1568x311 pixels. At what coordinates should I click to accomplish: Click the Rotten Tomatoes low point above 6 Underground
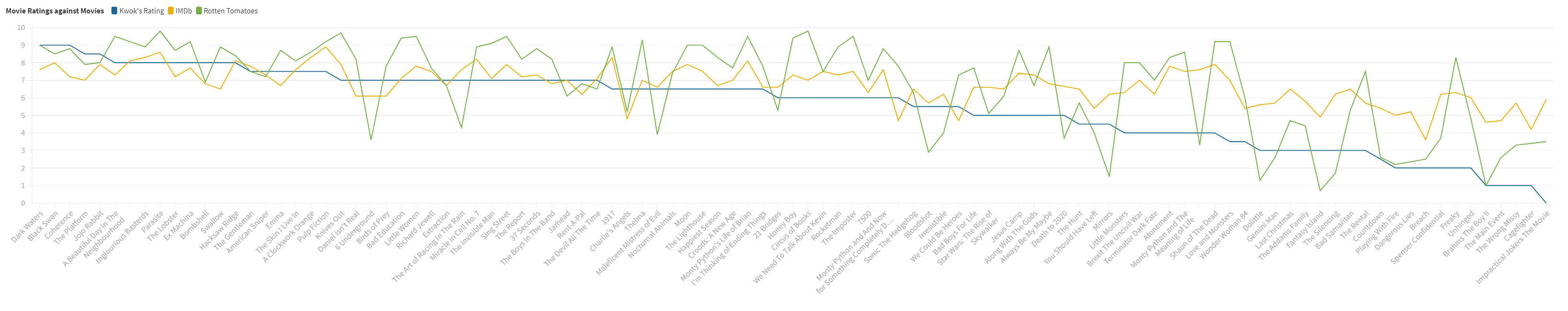click(371, 140)
